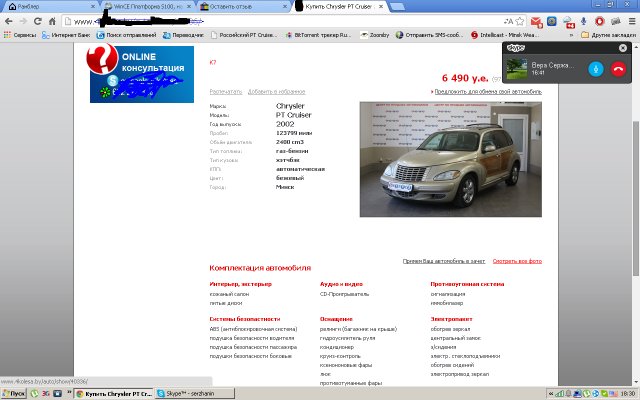Click the Распечатать link
Image resolution: width=640 pixels, height=400 pixels.
[x=226, y=91]
